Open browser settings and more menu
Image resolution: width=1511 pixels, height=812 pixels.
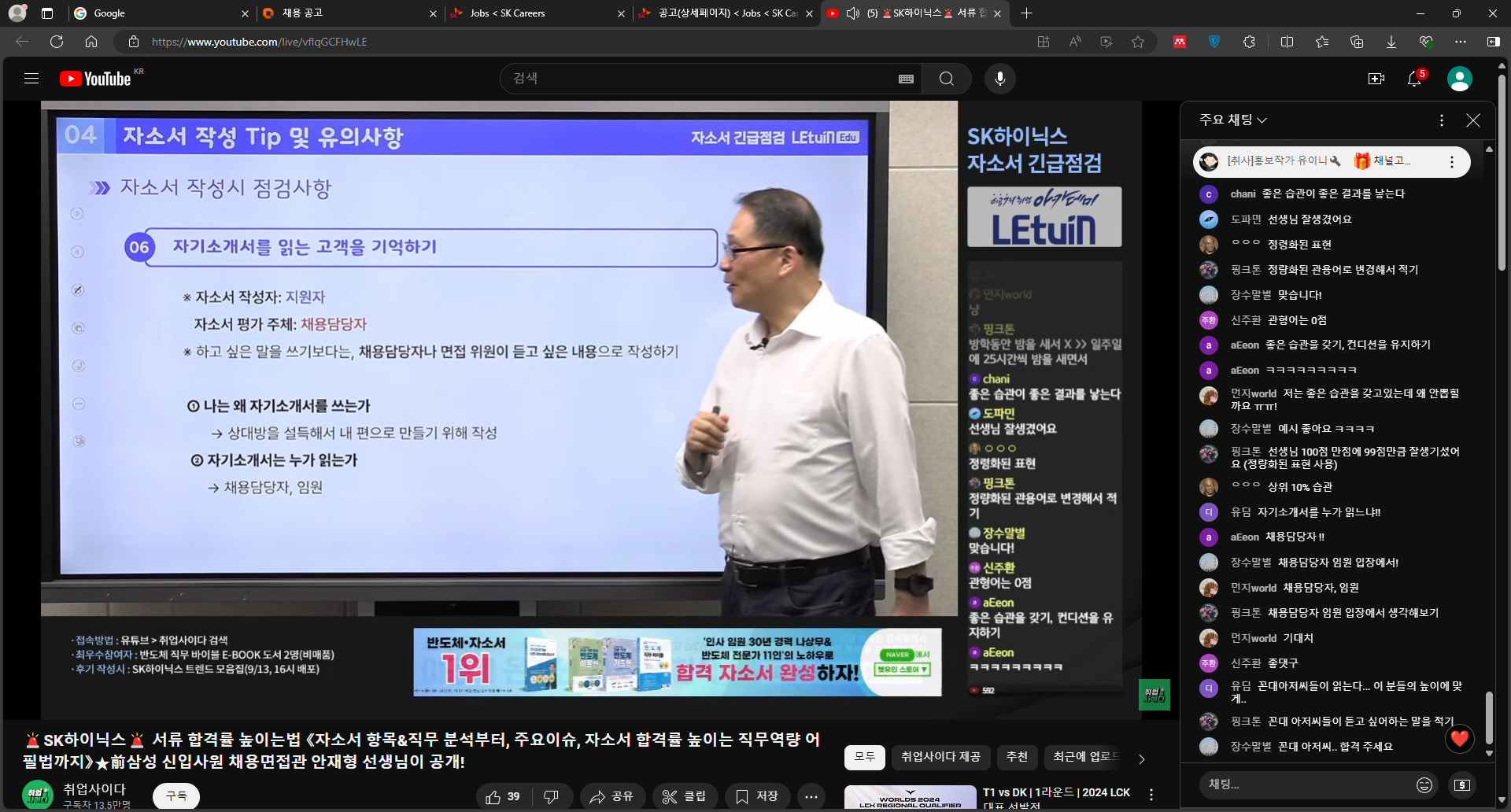(1461, 42)
